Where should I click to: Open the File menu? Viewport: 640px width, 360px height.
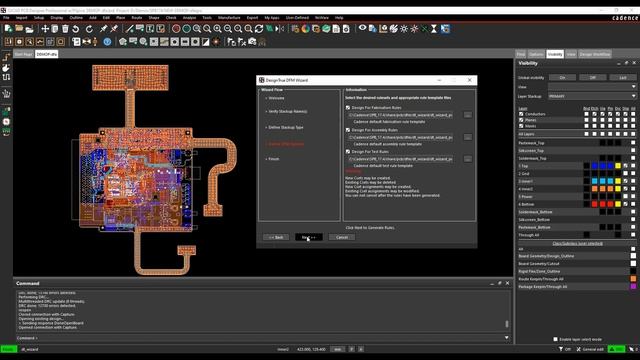tap(6, 18)
